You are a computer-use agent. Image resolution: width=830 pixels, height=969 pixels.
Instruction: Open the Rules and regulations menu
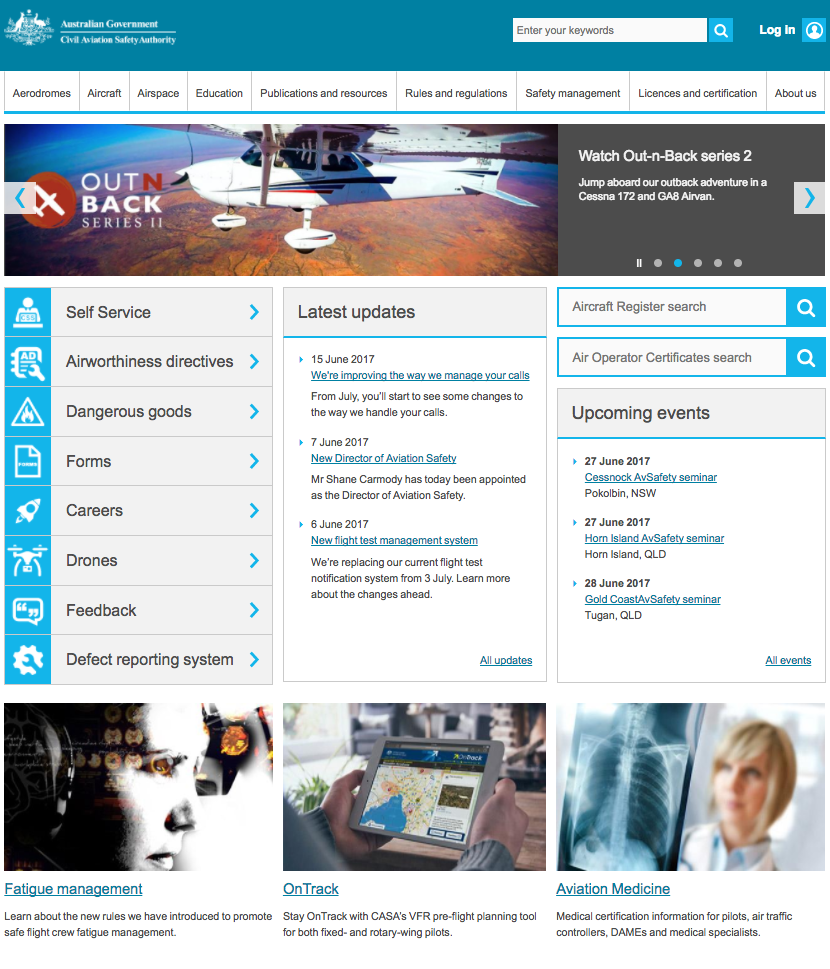click(x=456, y=93)
